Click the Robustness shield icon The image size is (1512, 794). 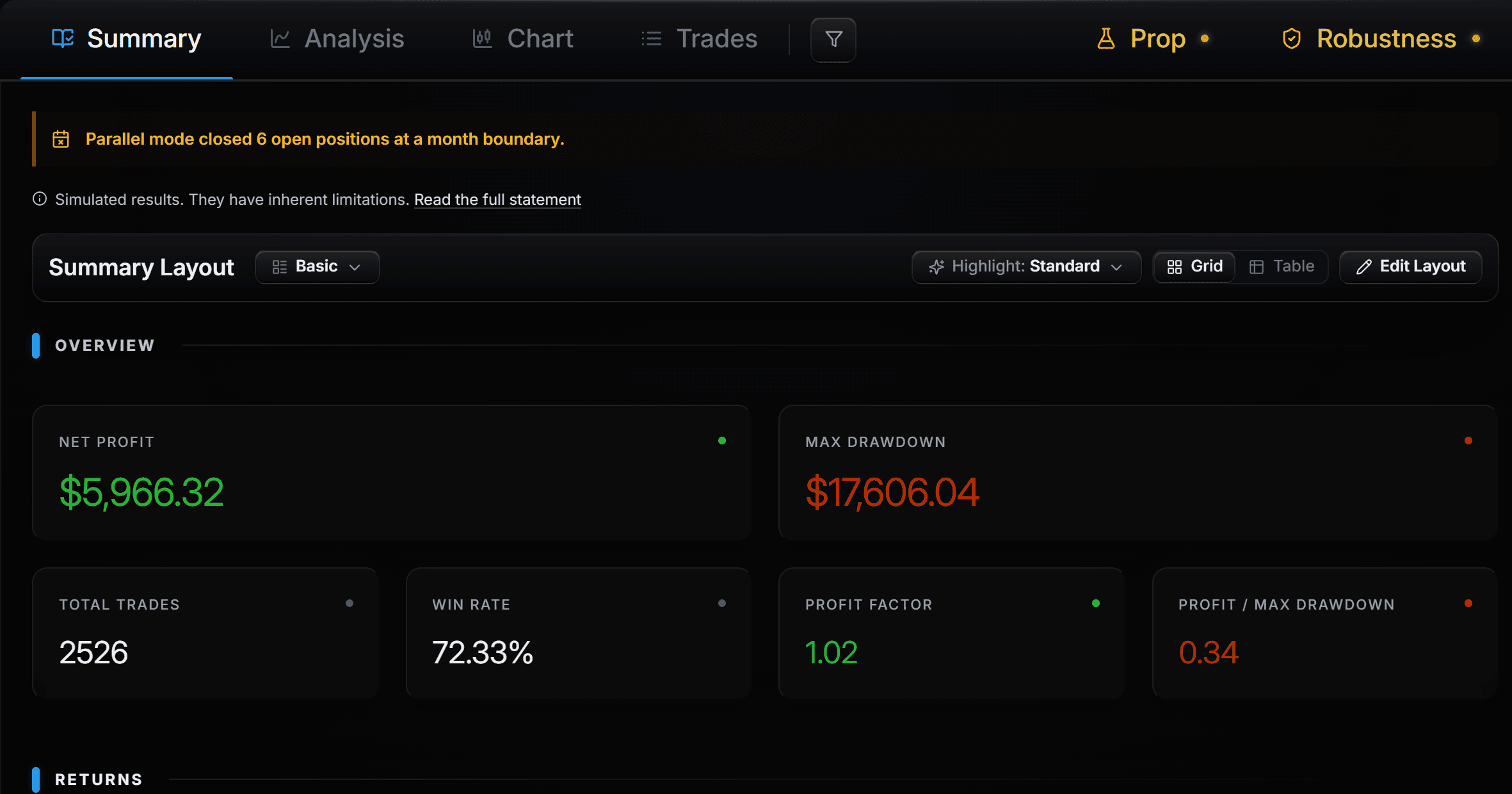pyautogui.click(x=1291, y=39)
